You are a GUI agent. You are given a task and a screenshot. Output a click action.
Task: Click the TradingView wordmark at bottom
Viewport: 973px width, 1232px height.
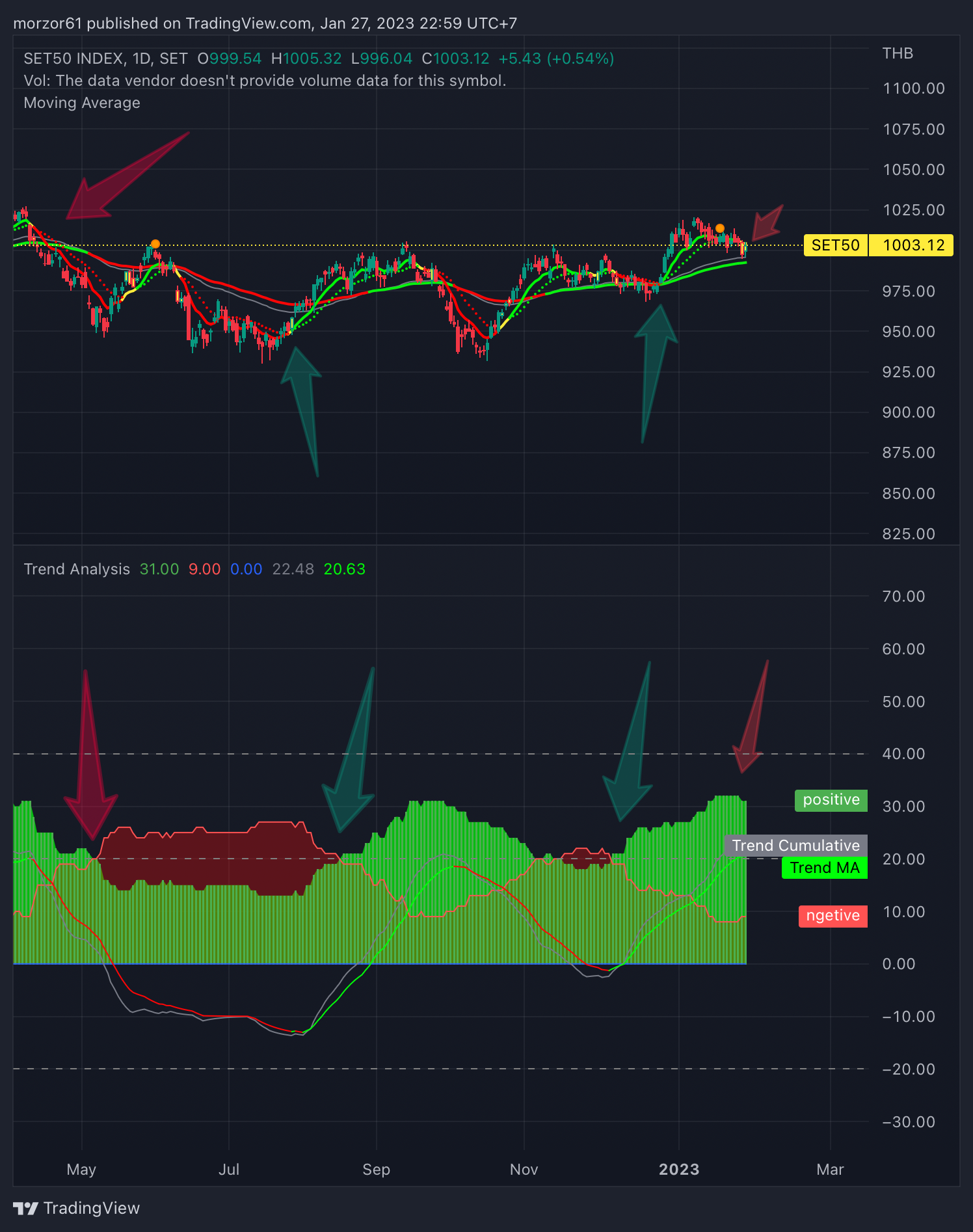92,1209
